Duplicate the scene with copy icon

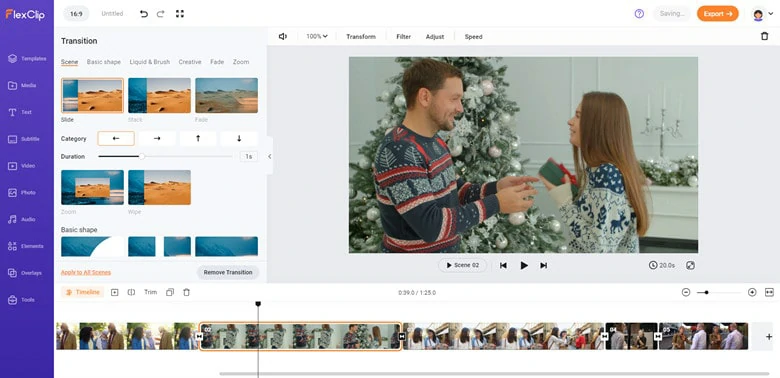[170, 292]
